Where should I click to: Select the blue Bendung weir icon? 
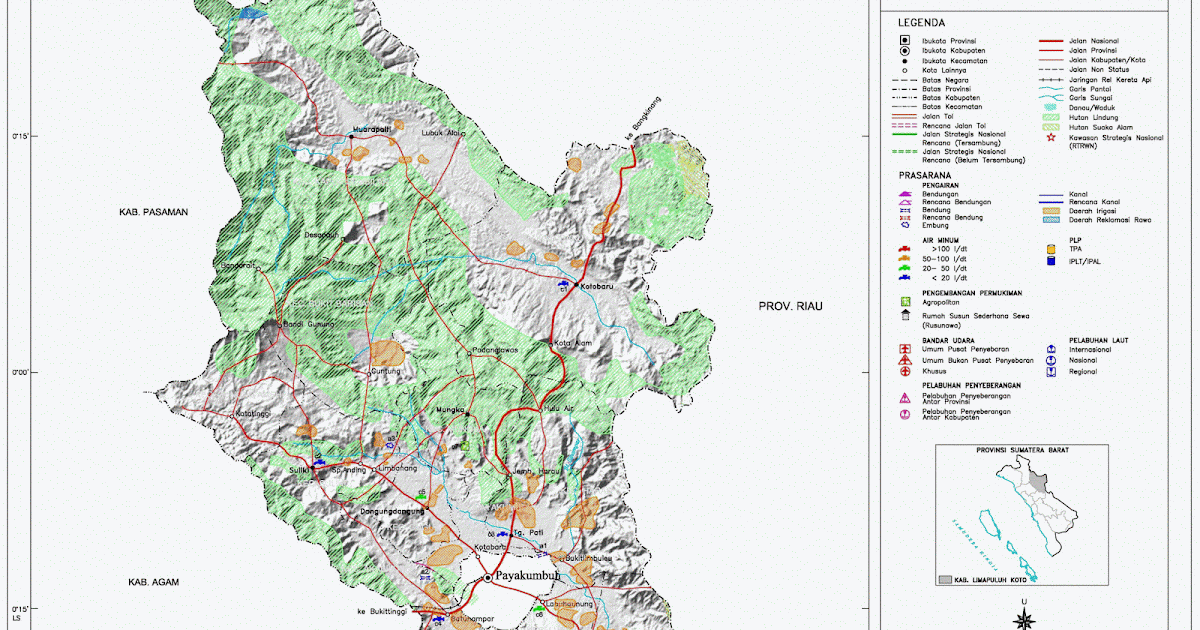click(x=905, y=210)
